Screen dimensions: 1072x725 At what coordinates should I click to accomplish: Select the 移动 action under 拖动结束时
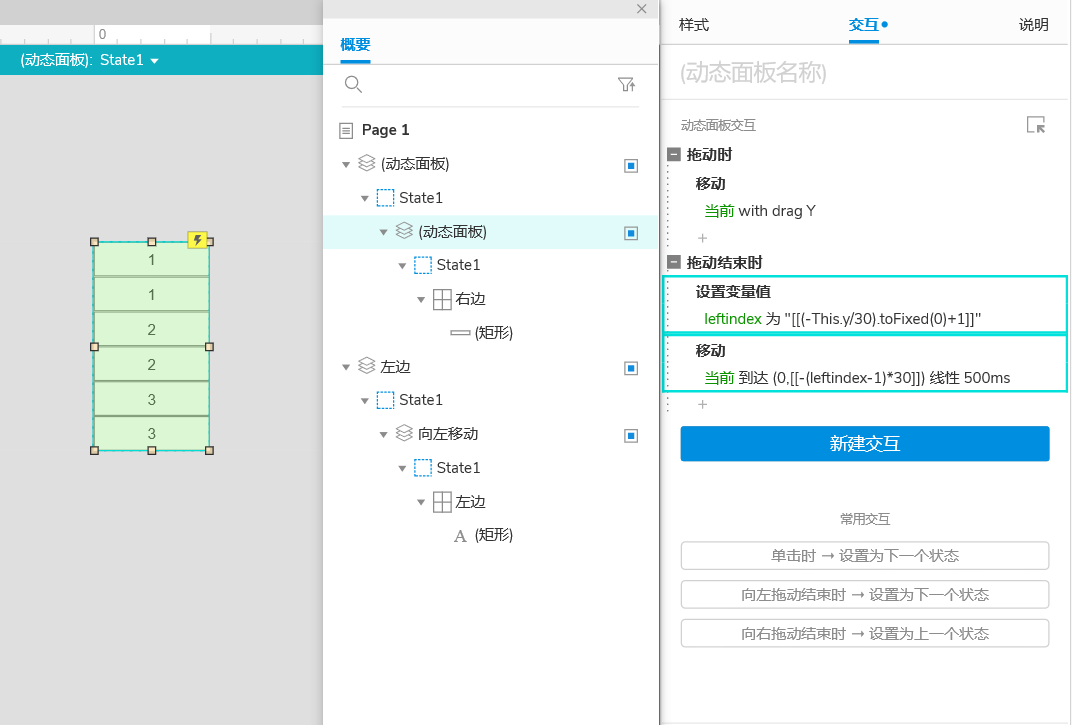pos(710,350)
